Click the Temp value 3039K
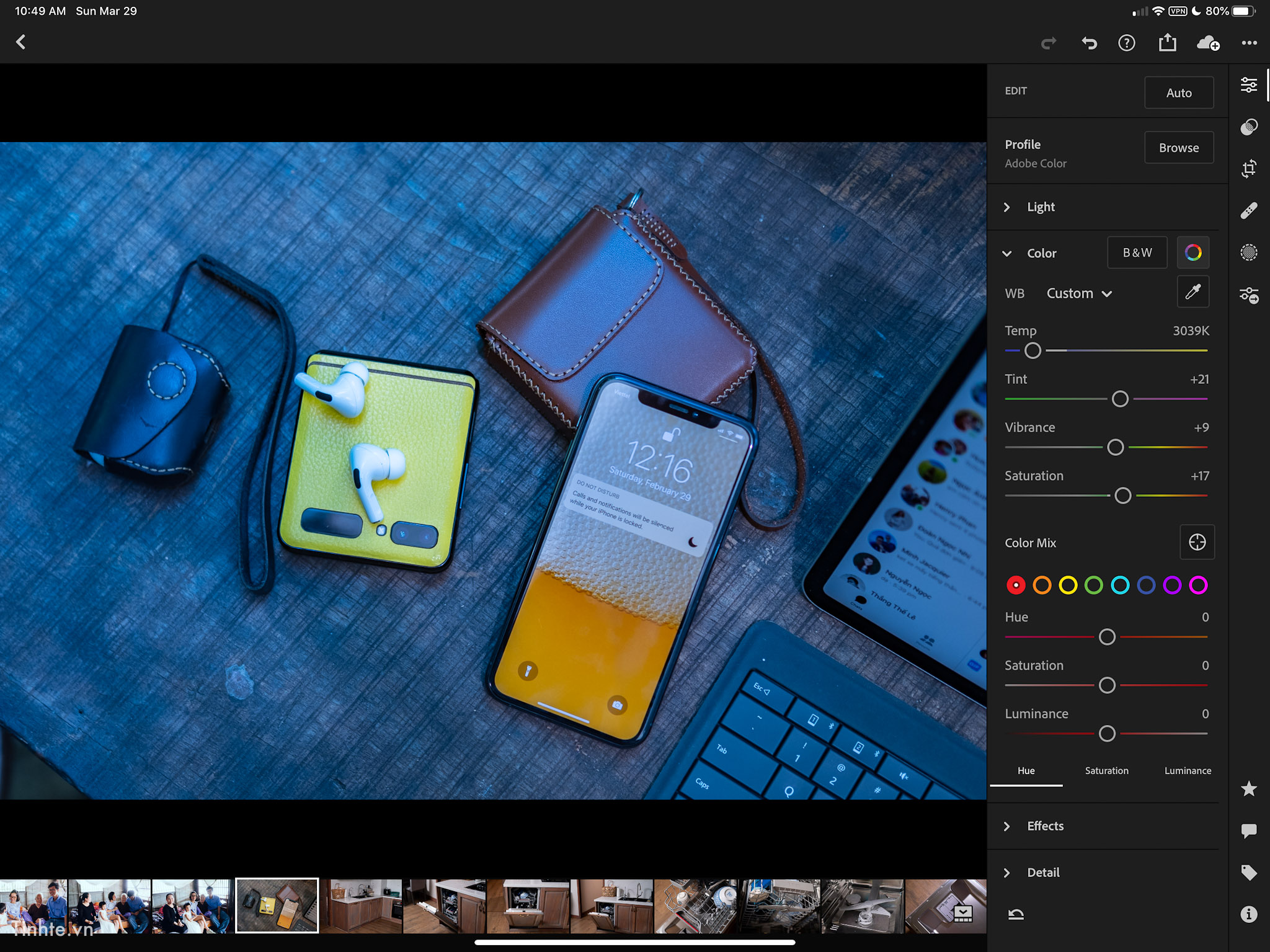This screenshot has height=952, width=1270. tap(1191, 331)
